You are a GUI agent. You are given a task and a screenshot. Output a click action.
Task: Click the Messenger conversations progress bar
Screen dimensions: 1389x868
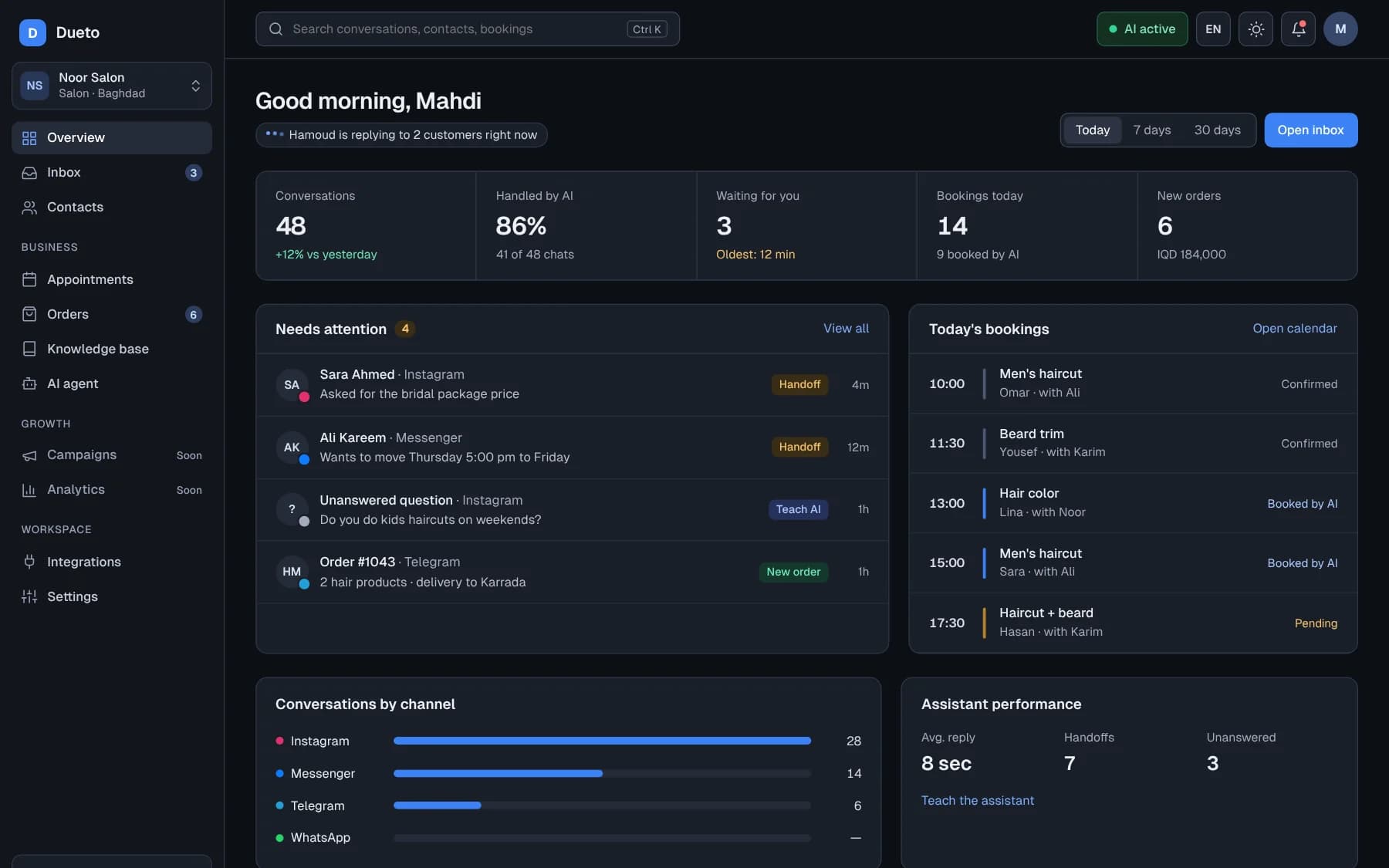[602, 773]
